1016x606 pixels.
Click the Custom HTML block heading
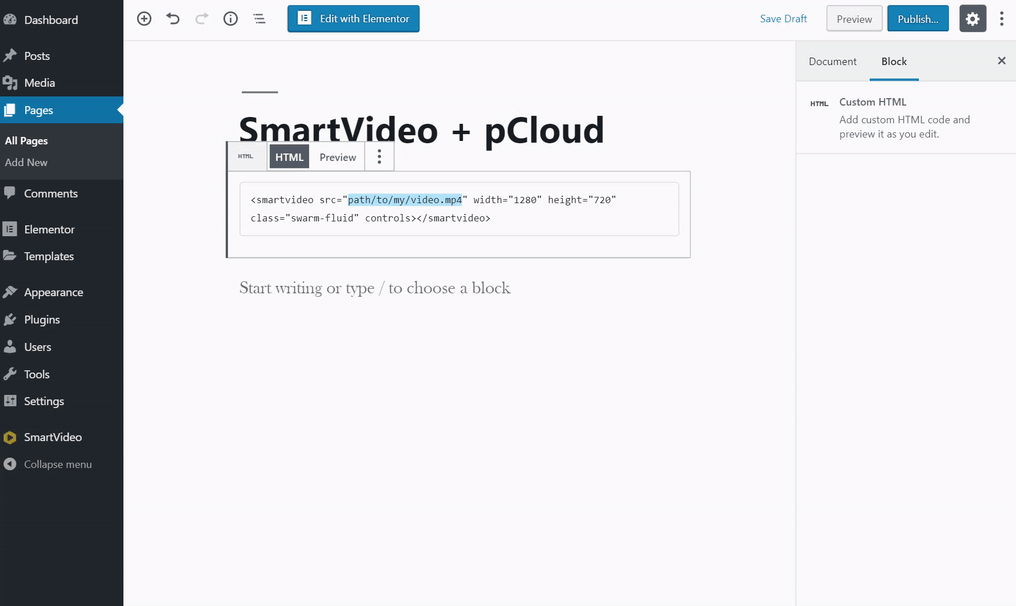pos(872,102)
